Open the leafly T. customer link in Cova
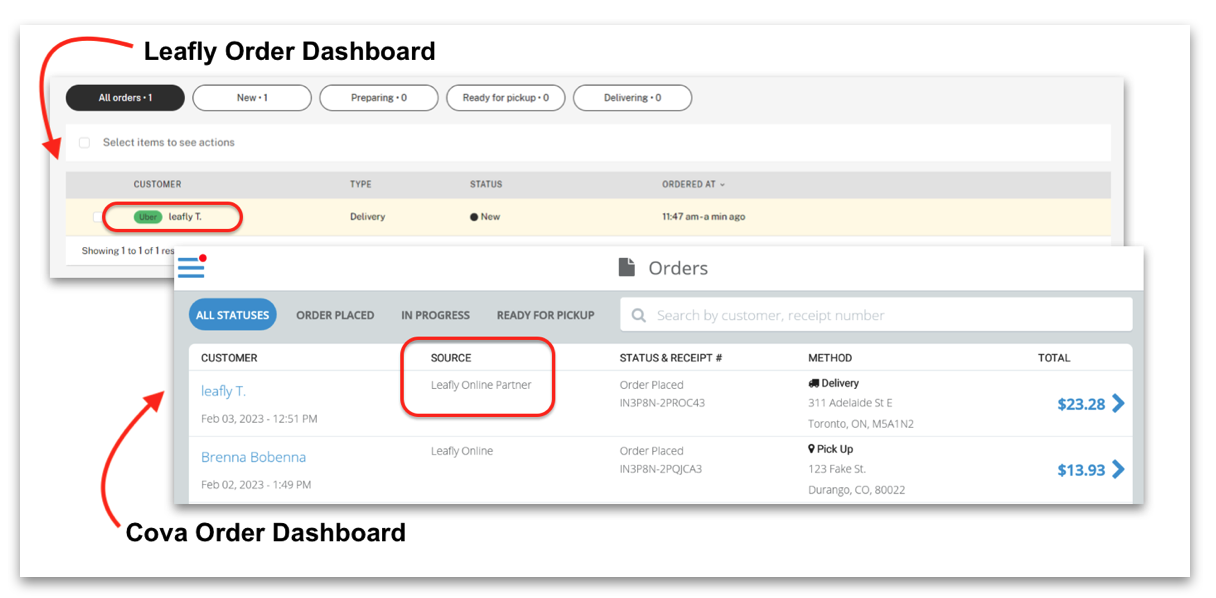This screenshot has height=598, width=1216. (223, 391)
